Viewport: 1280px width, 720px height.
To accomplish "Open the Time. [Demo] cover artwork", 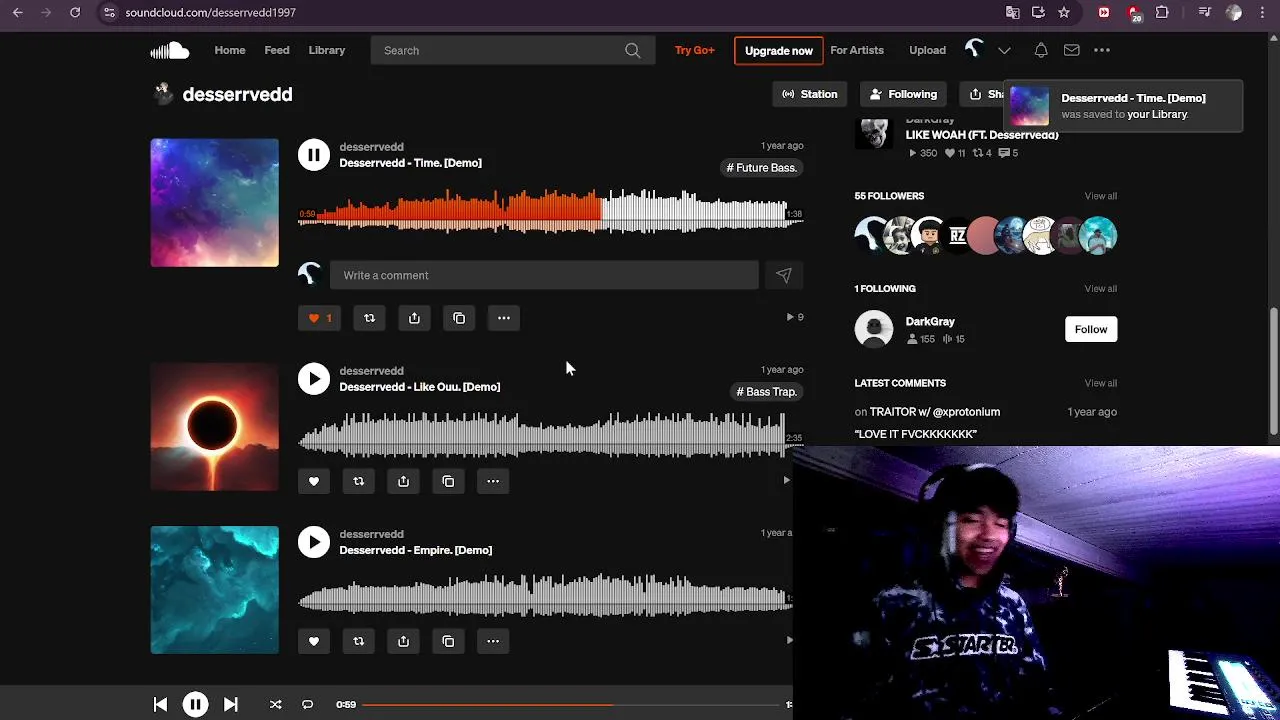I will 215,203.
